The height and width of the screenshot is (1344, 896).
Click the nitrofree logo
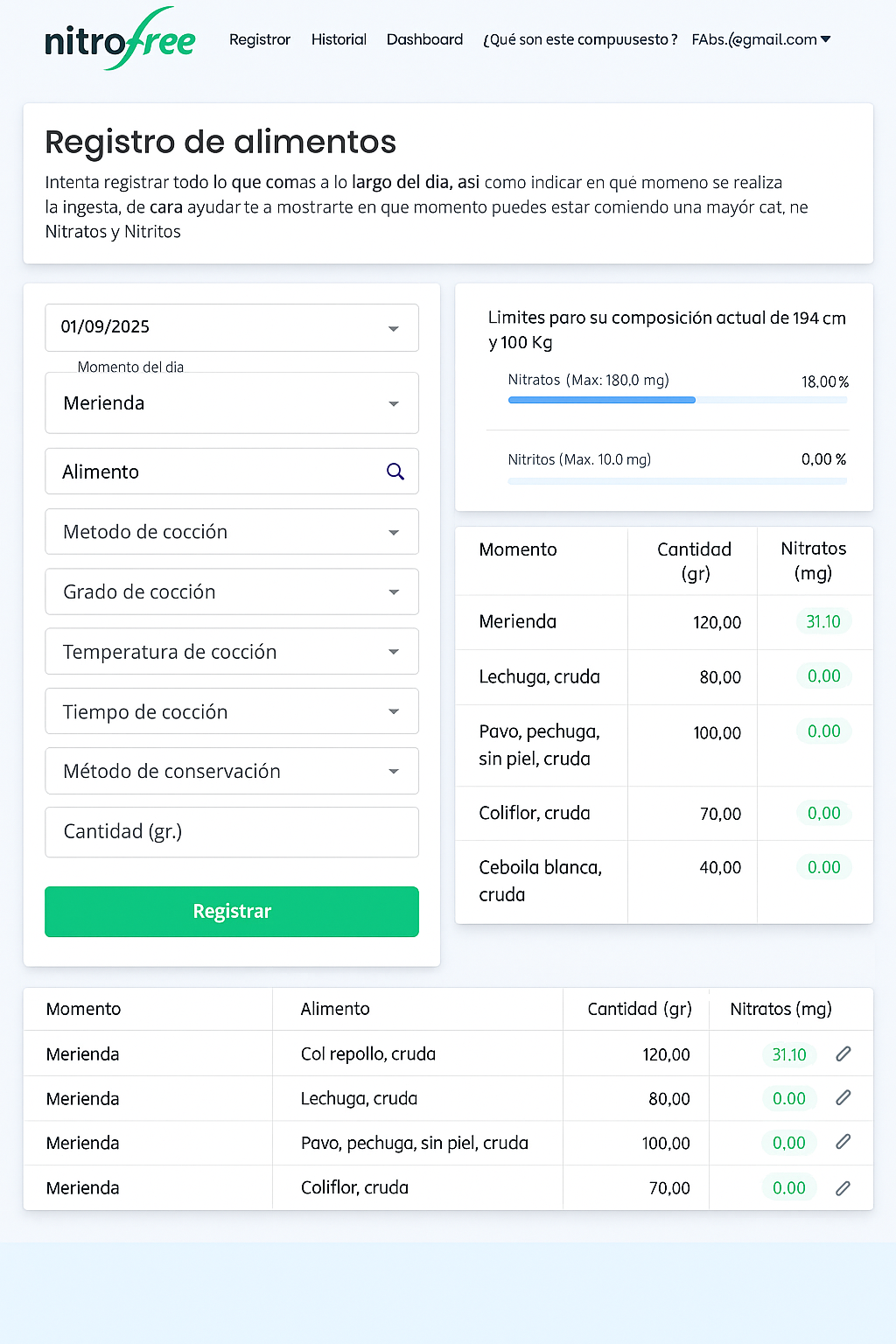[120, 39]
